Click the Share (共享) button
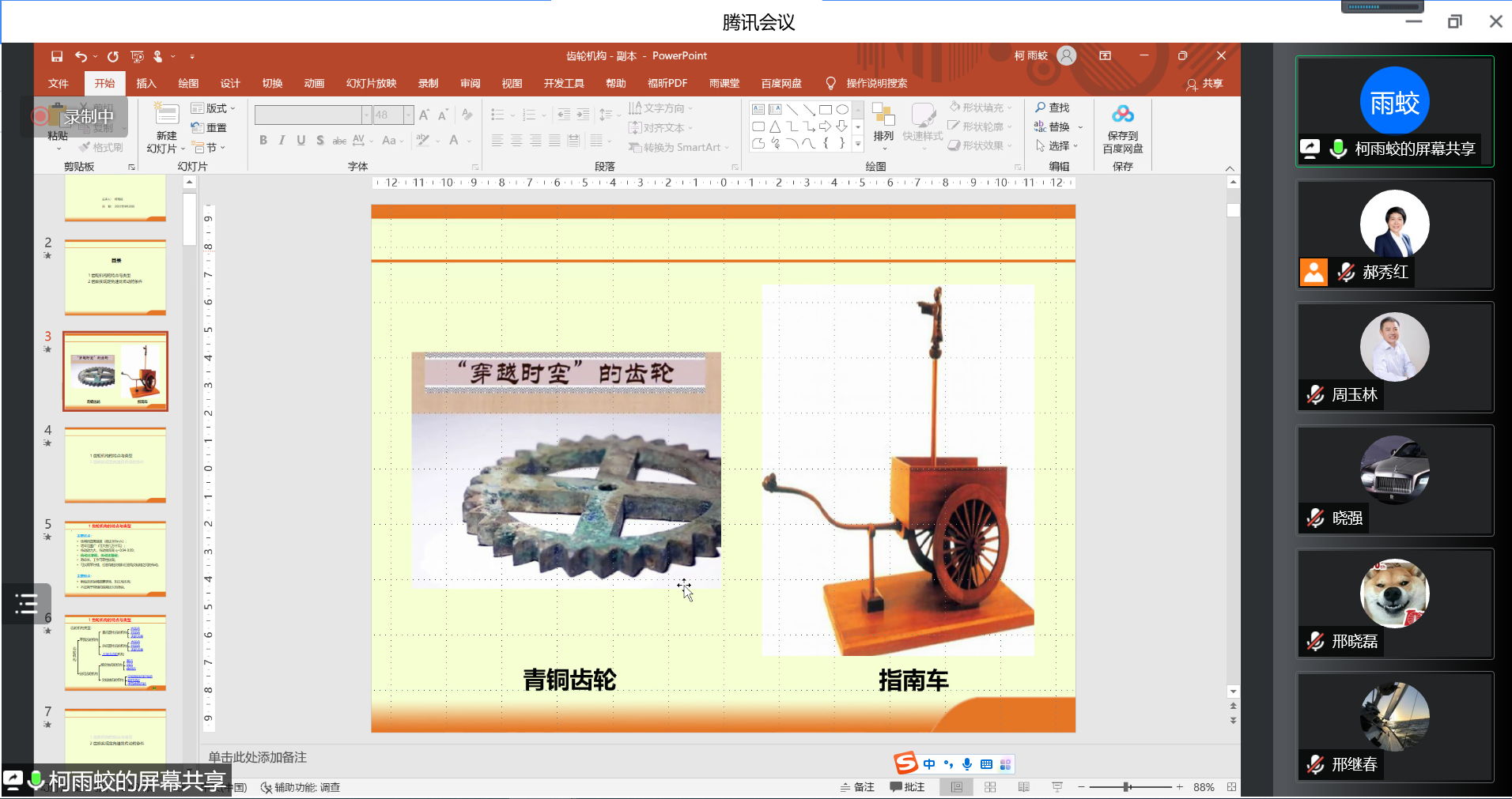1512x799 pixels. point(1204,84)
